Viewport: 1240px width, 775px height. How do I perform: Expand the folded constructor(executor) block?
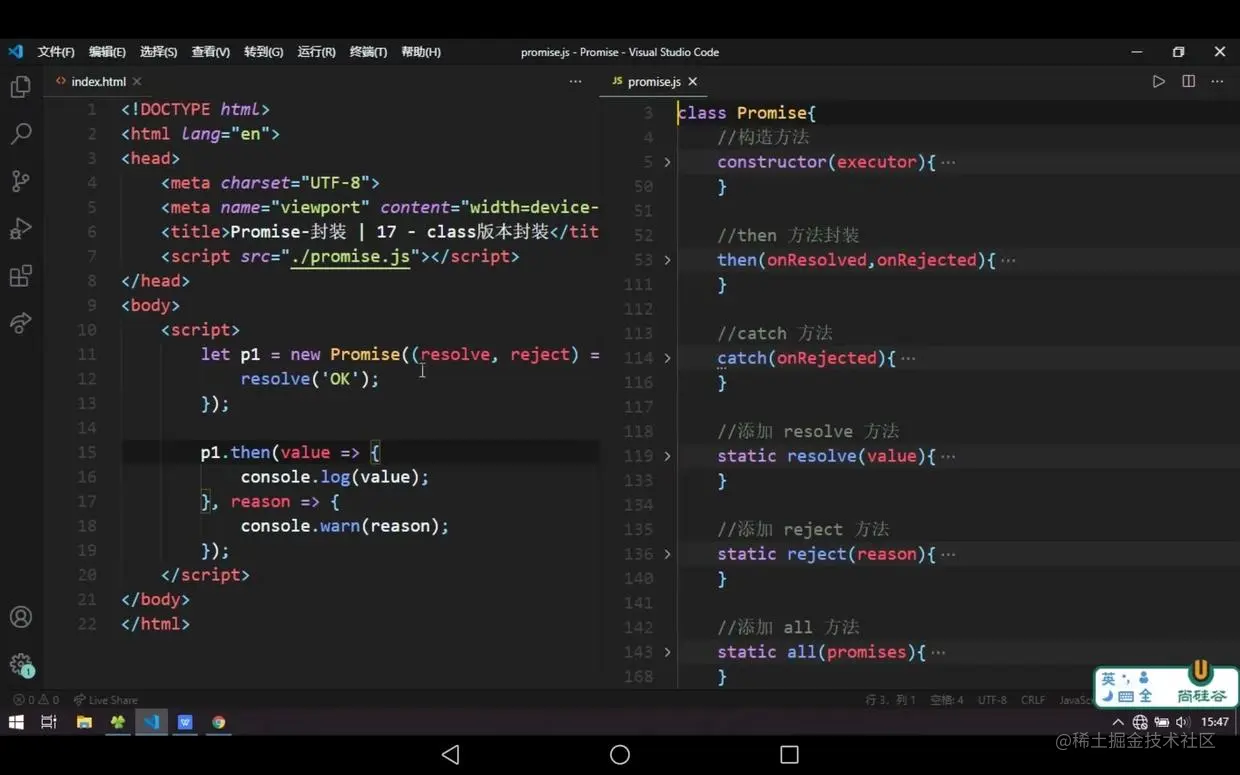tap(667, 162)
